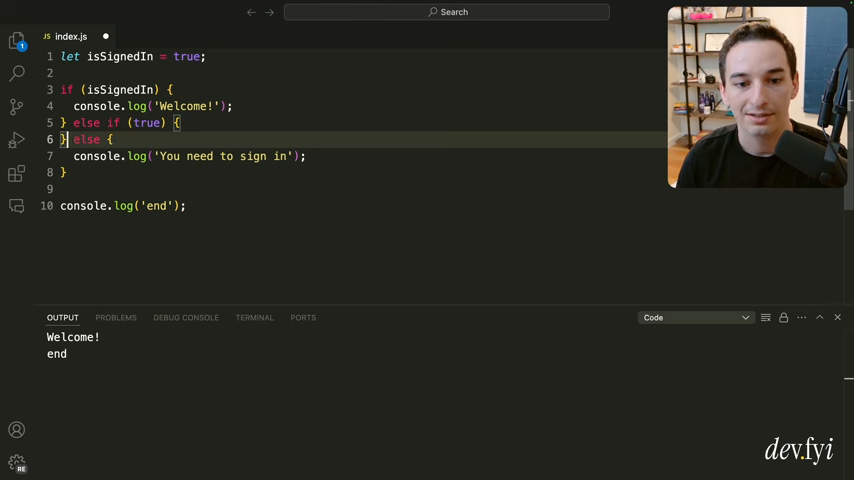Open the Chat view icon

pos(17,206)
